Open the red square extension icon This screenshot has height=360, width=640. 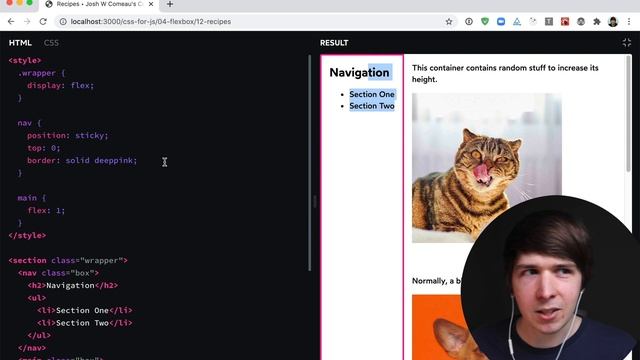tap(565, 22)
